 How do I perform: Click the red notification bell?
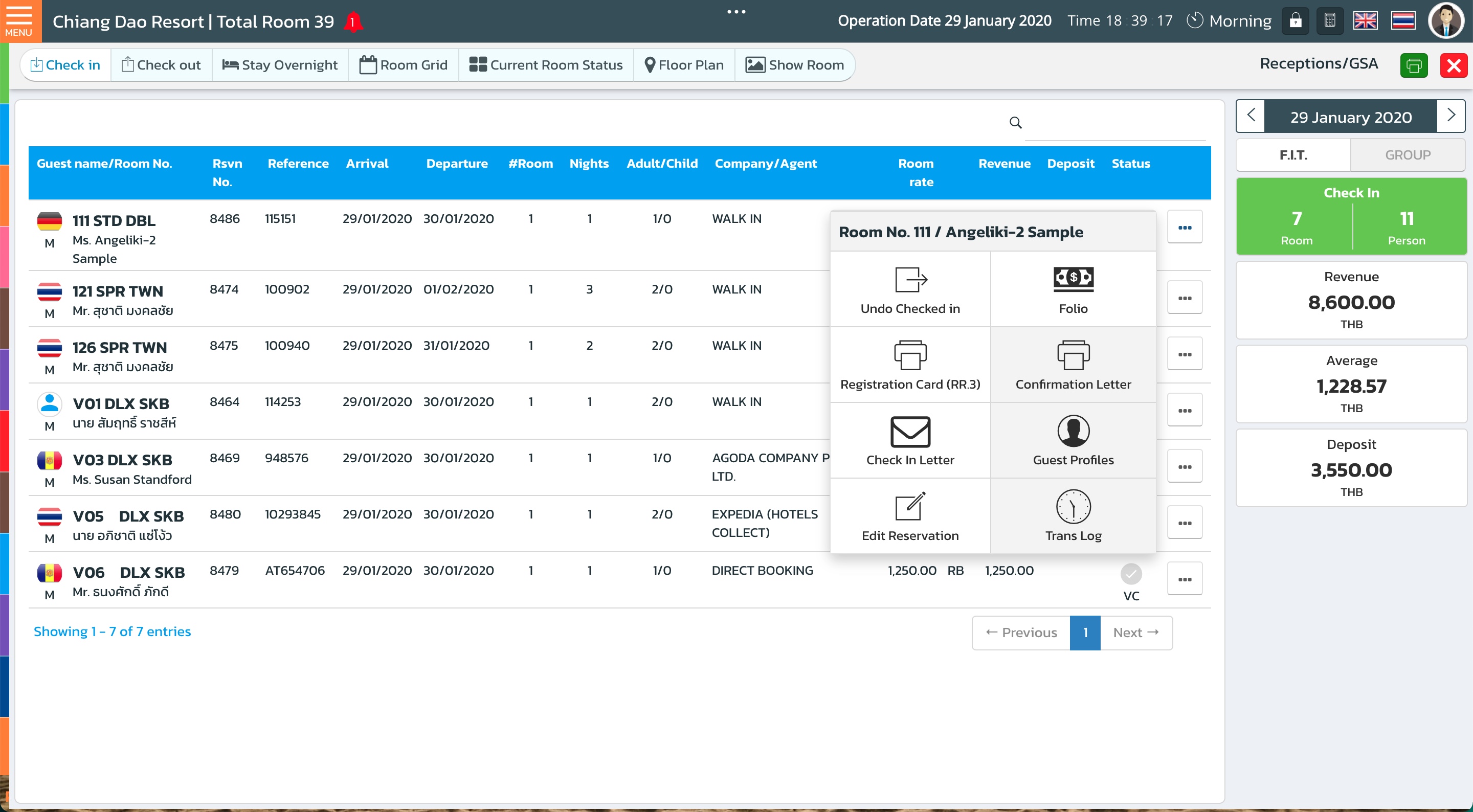353,22
